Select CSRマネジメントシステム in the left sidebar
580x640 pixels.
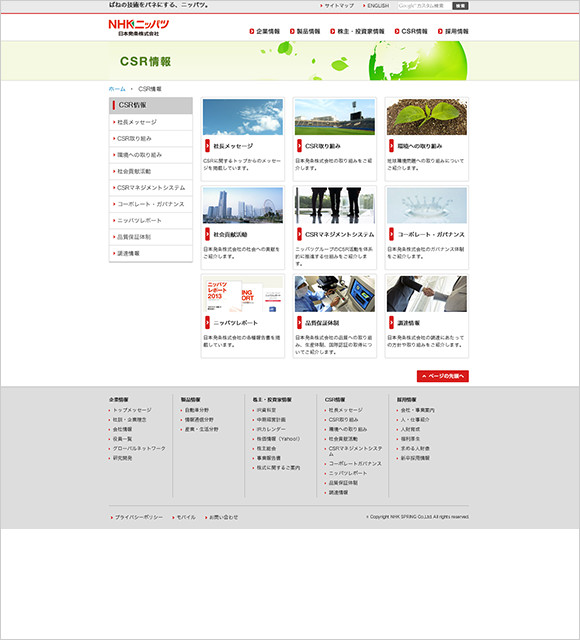pyautogui.click(x=151, y=188)
